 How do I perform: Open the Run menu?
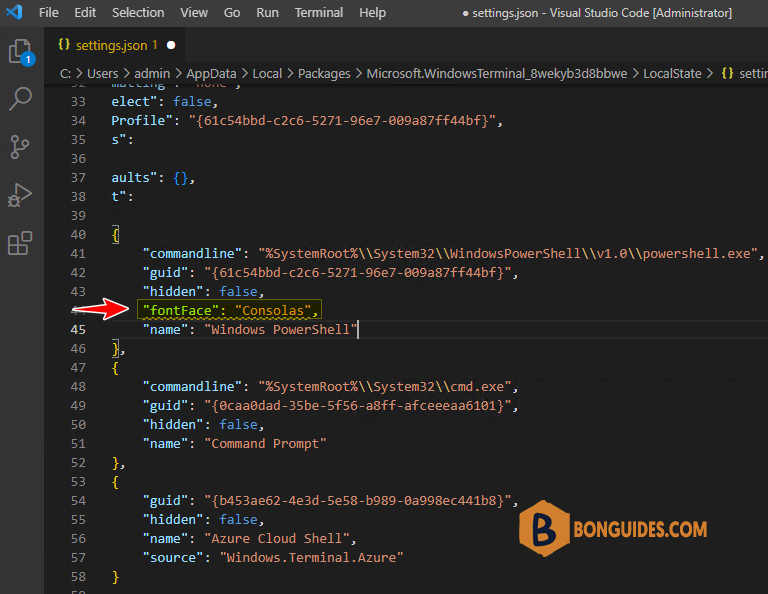[267, 13]
